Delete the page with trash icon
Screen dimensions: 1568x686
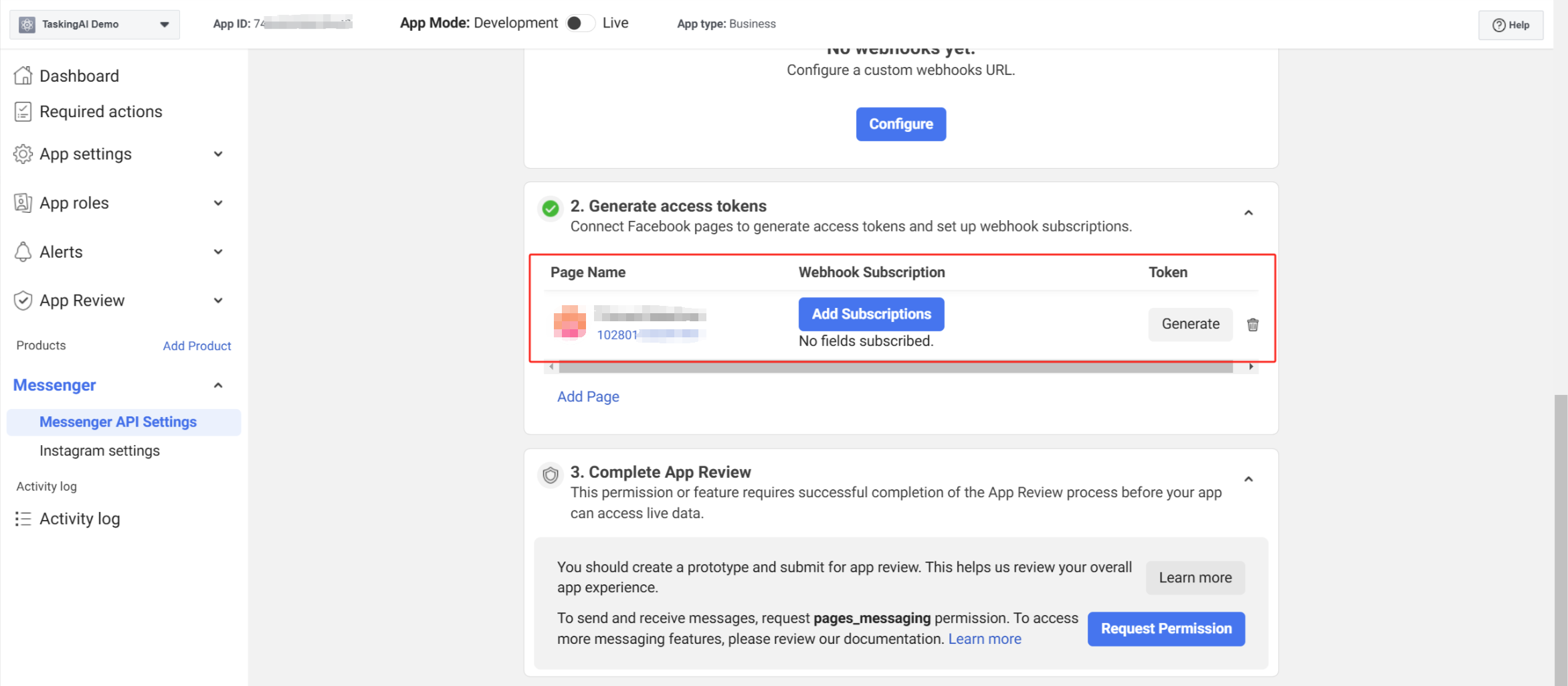1252,325
